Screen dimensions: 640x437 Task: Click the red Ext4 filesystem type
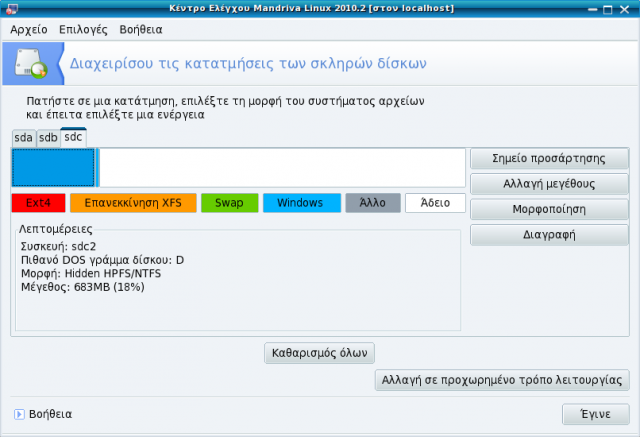tap(38, 203)
